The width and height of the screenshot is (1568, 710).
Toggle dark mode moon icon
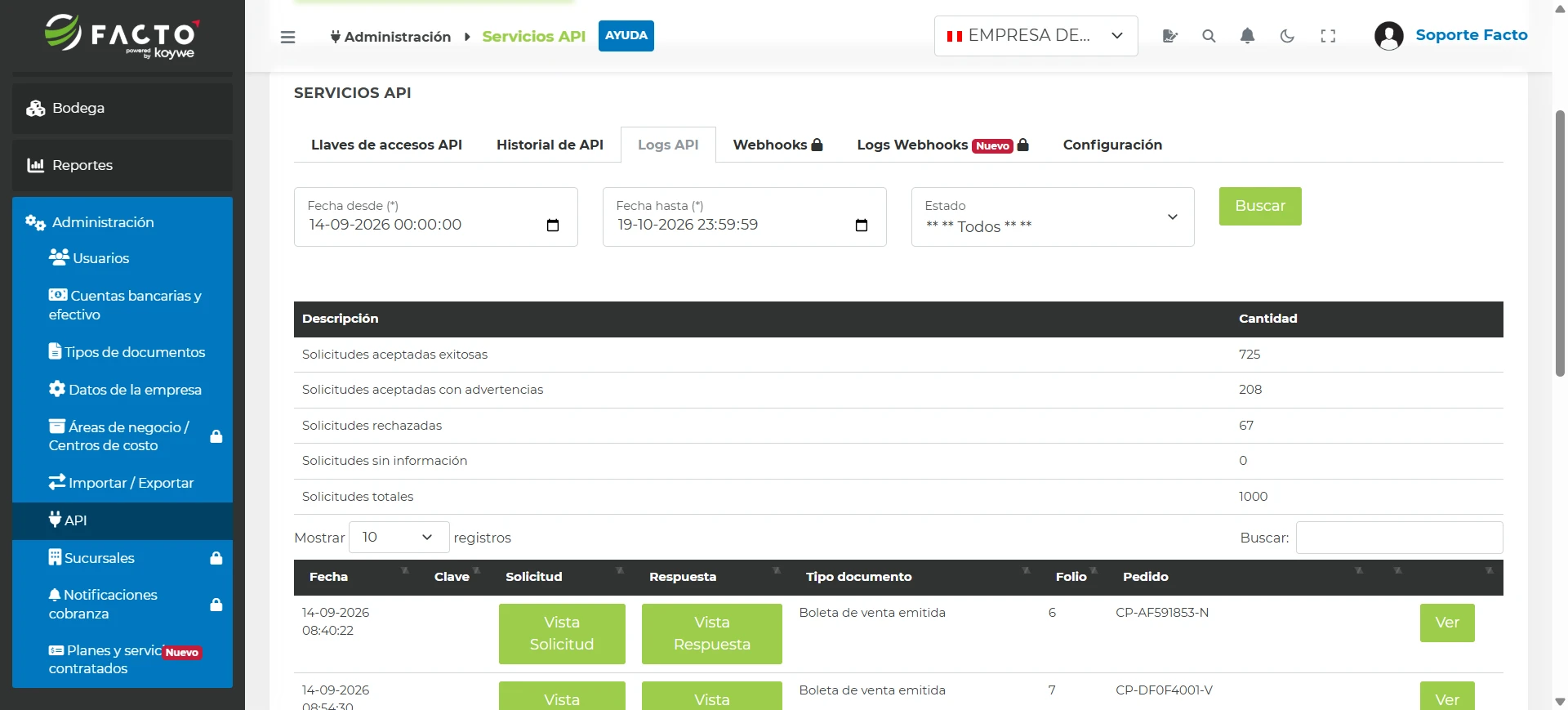[x=1287, y=36]
